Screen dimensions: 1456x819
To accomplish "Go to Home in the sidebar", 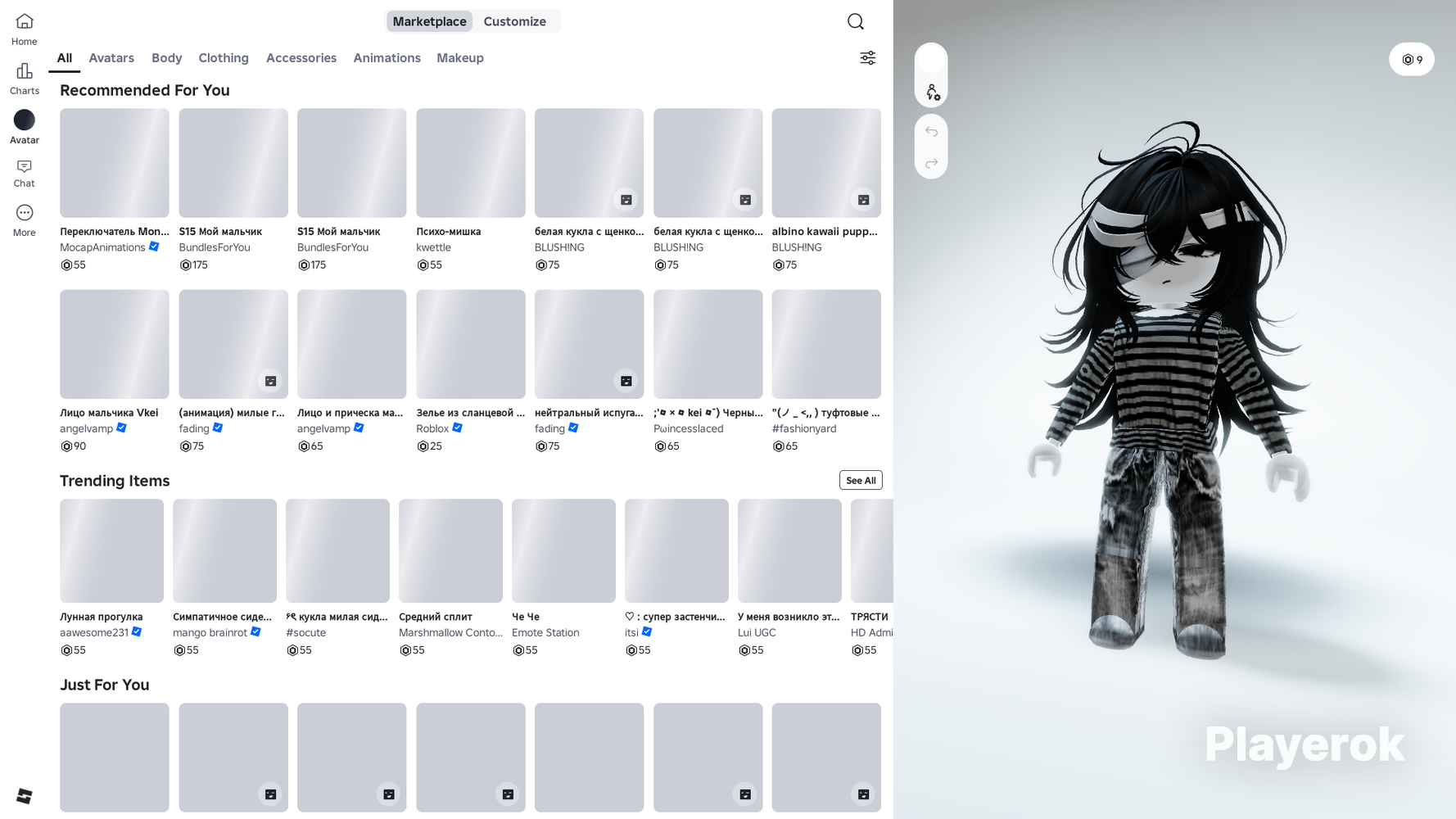I will [25, 29].
